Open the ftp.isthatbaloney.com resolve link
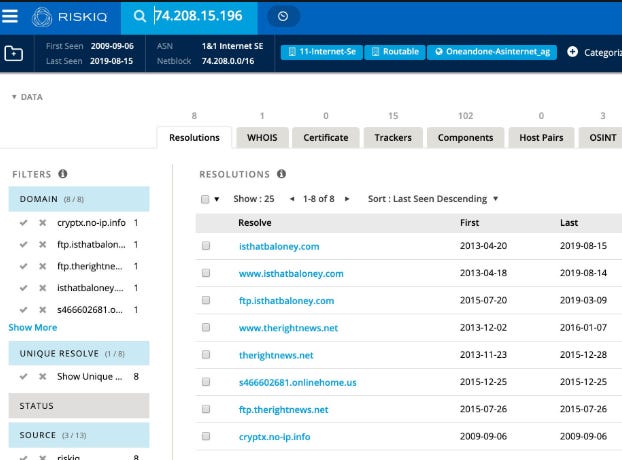The width and height of the screenshot is (622, 460). coord(286,301)
